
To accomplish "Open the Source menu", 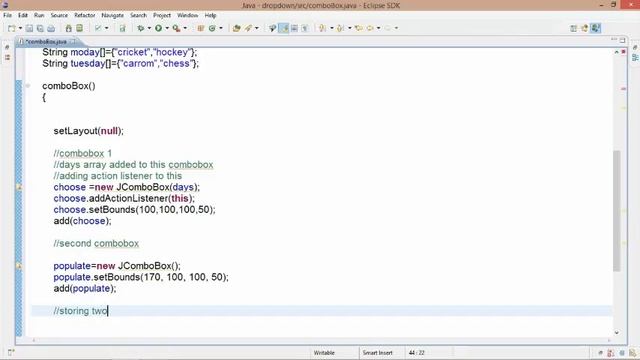I will pos(59,15).
